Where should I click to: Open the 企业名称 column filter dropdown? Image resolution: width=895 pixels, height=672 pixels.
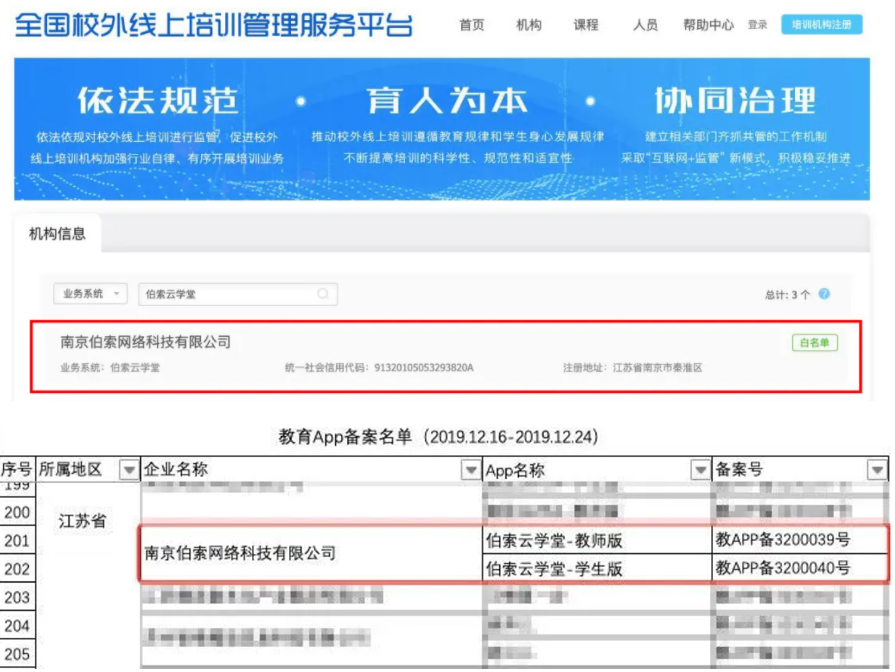pos(471,470)
